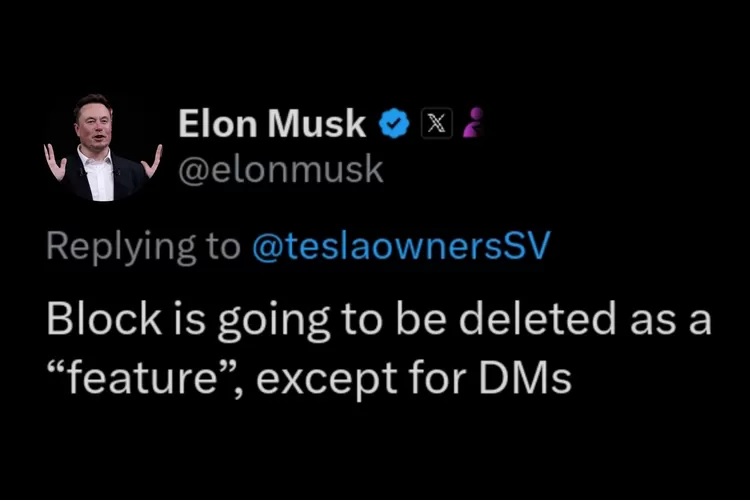750x502 pixels.
Task: Open the @elonmusk handle
Action: [x=280, y=169]
